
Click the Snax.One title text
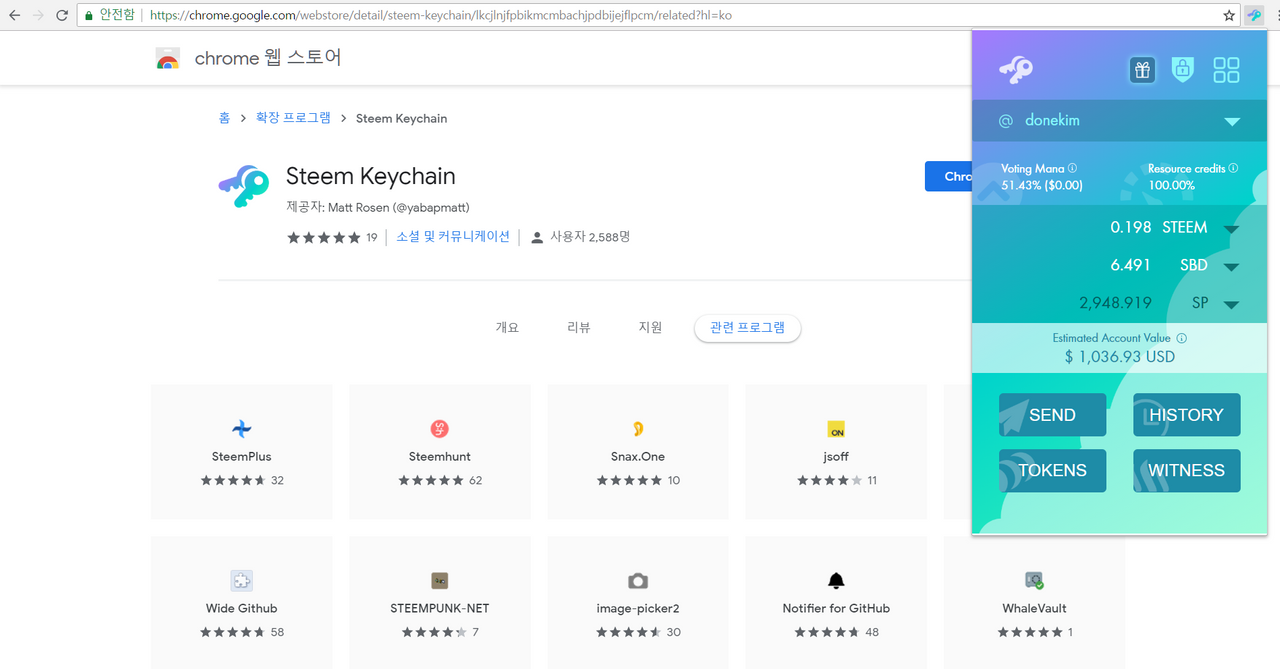[x=638, y=457]
